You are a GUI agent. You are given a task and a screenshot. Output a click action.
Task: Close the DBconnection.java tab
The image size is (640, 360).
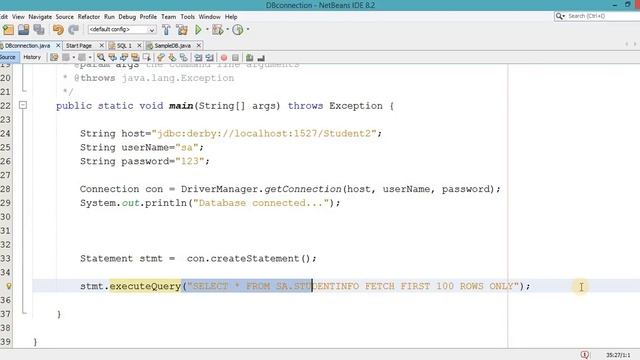[x=58, y=46]
